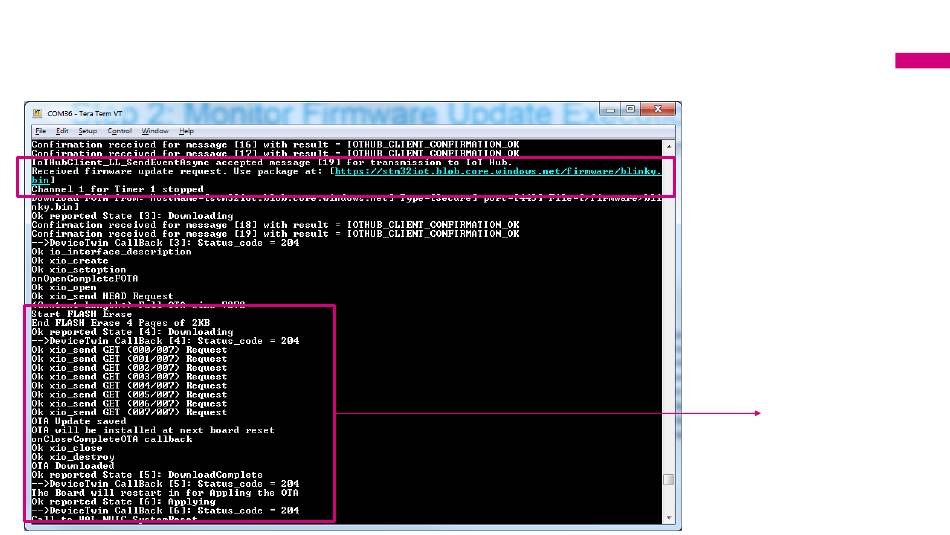The height and width of the screenshot is (535, 950).
Task: Click the terminal scrollbar up arrow
Action: point(669,146)
